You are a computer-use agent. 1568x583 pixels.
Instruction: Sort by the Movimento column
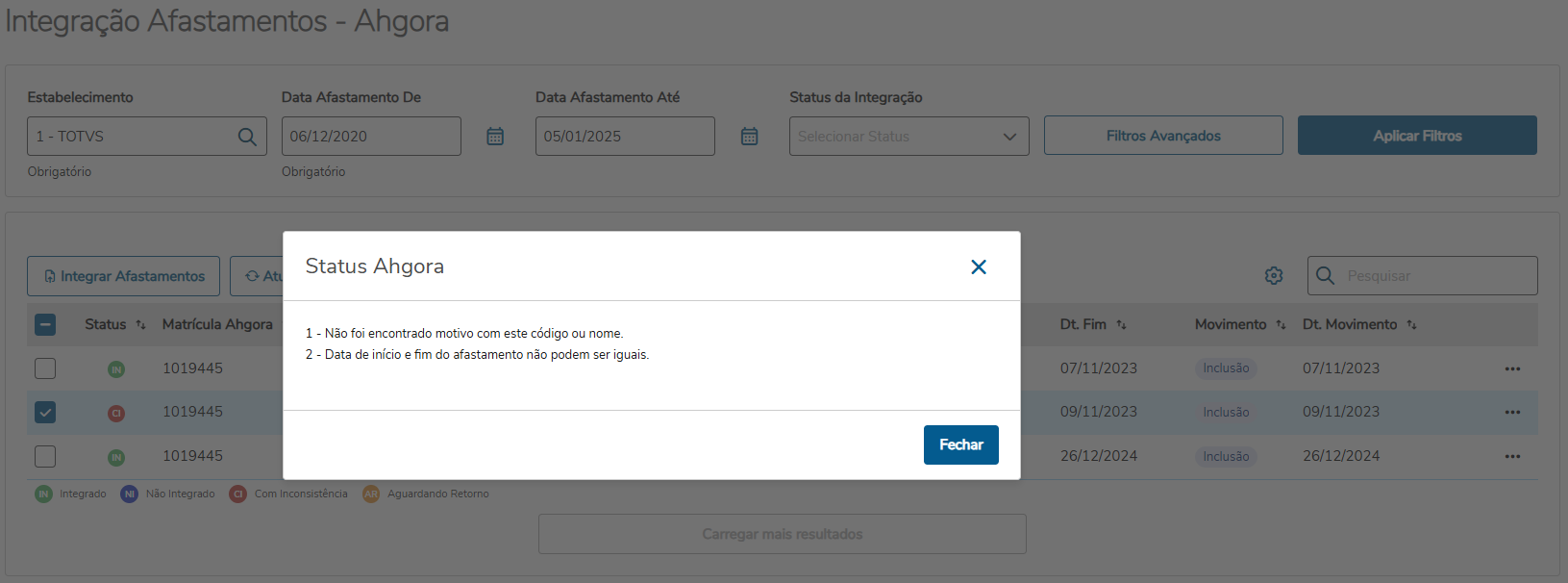(1281, 325)
